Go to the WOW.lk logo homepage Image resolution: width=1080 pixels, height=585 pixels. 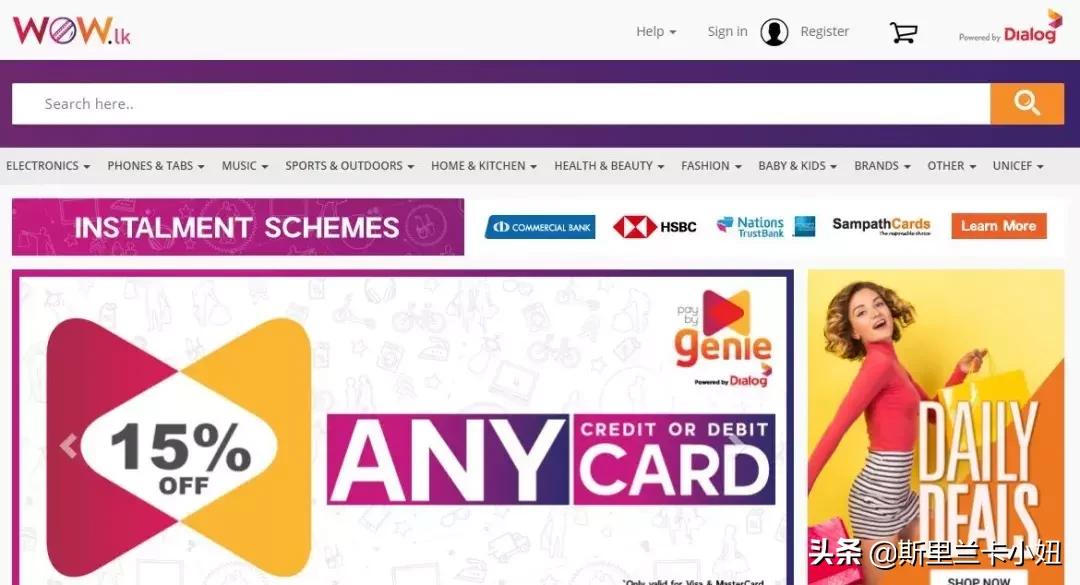[72, 31]
